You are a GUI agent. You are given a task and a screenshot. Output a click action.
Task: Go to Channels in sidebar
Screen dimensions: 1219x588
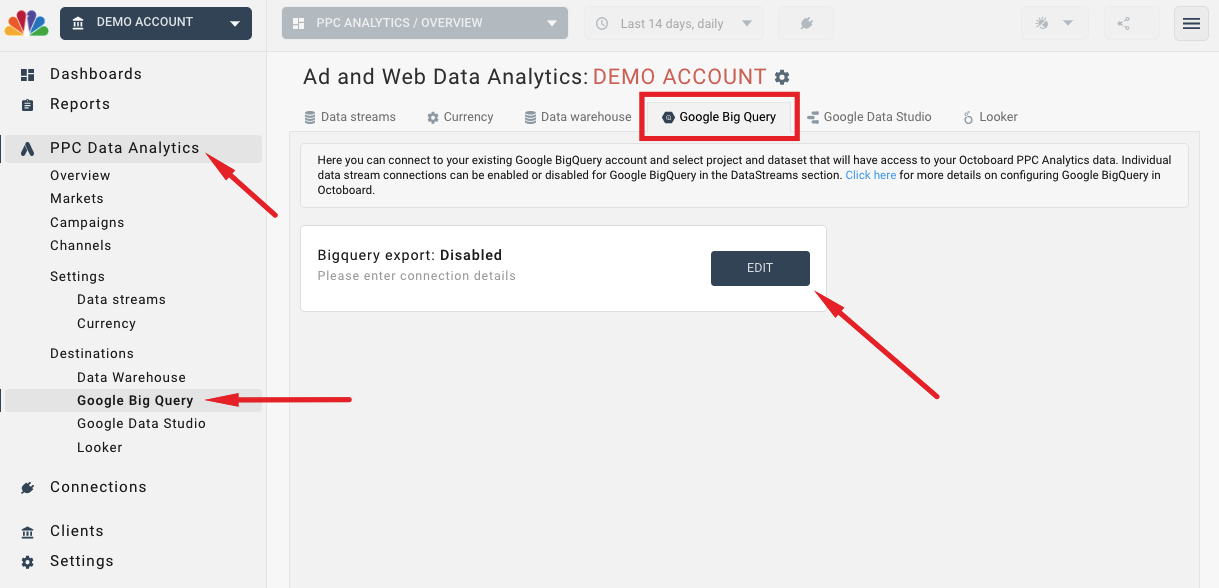pos(81,245)
